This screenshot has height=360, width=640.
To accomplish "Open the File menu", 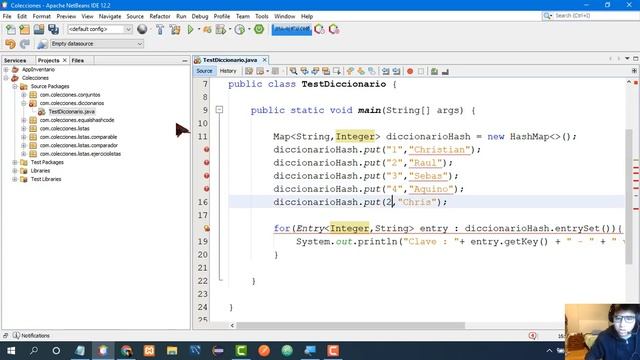I will coord(7,16).
